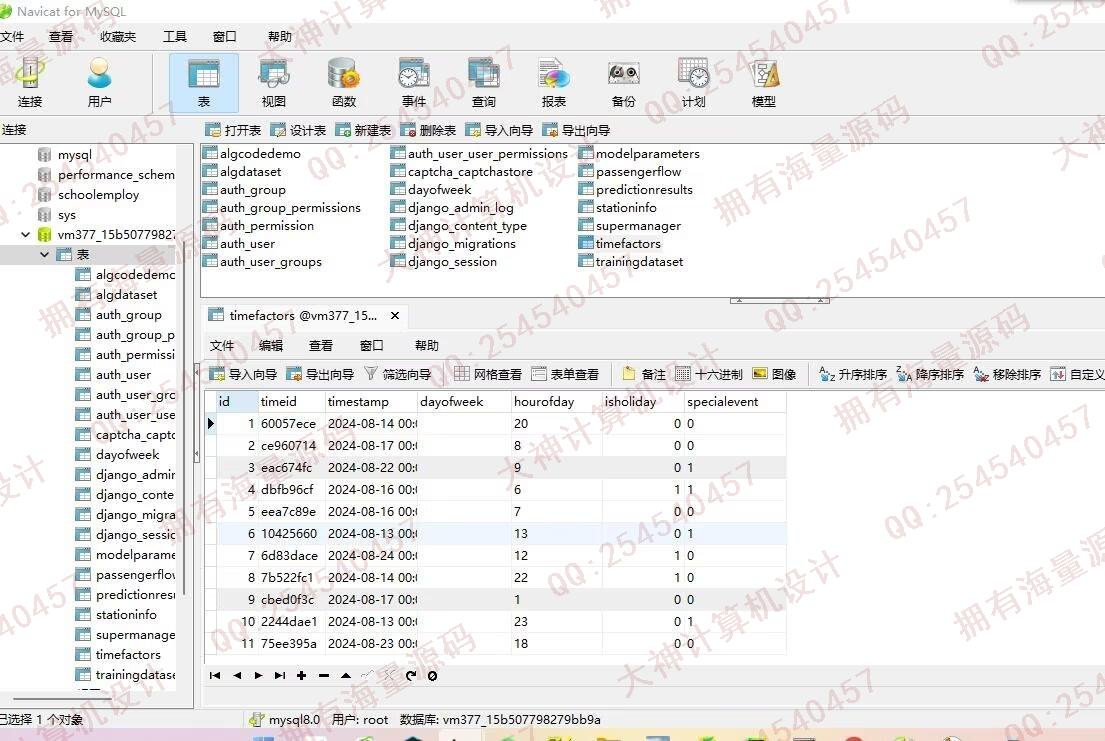Close the timefactors tab
This screenshot has height=741, width=1105.
tap(395, 316)
